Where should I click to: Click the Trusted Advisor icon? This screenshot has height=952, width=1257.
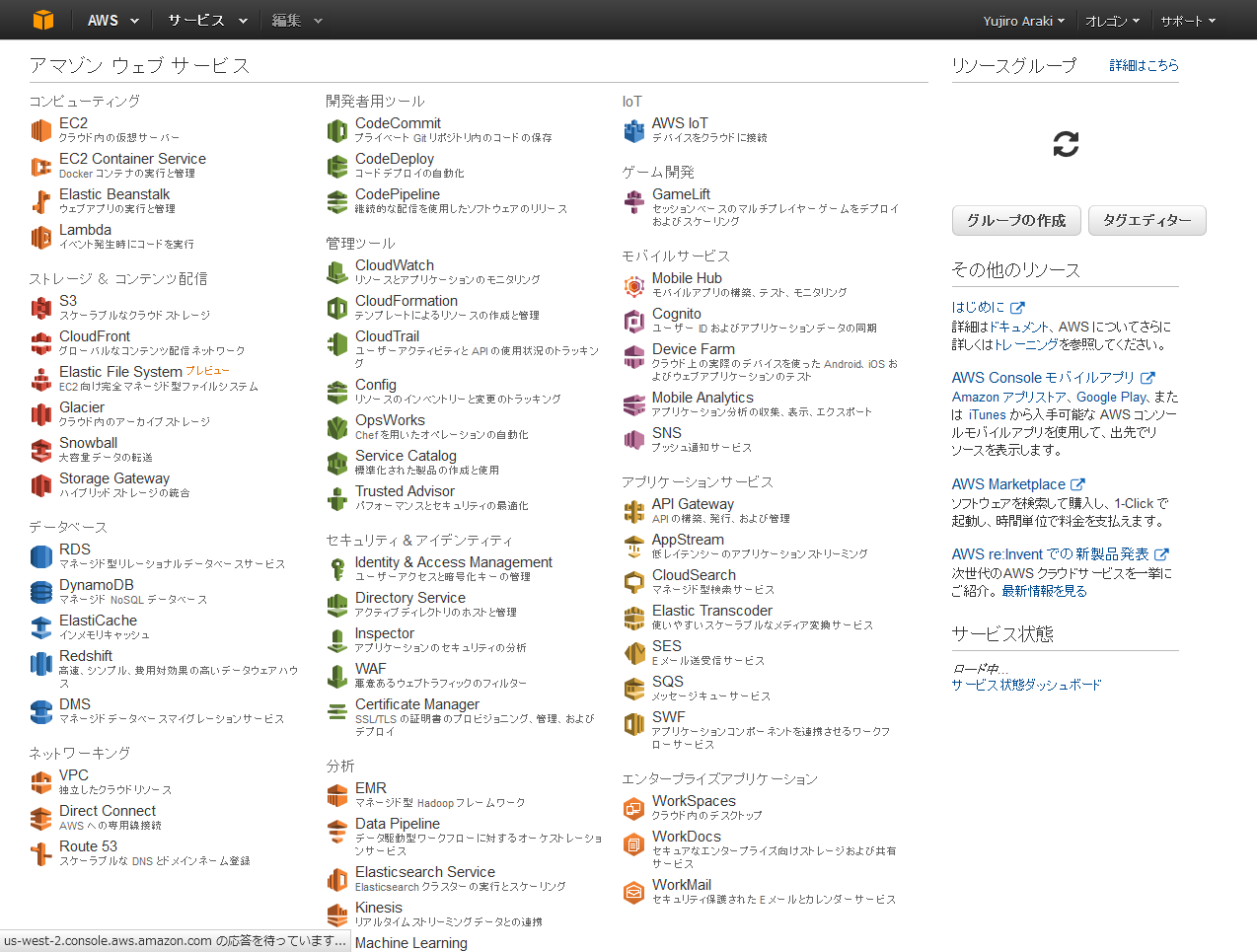coord(337,498)
